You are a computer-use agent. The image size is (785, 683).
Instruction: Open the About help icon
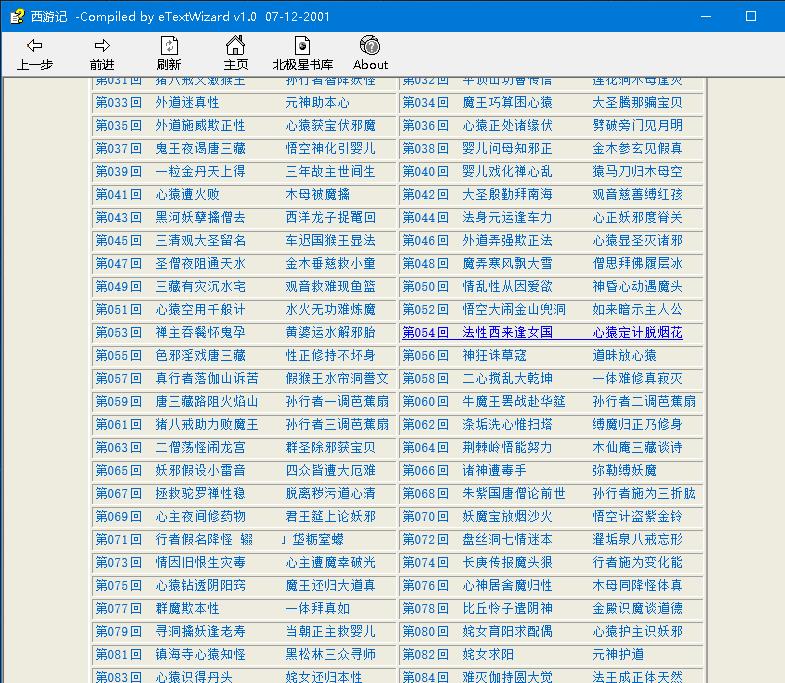point(370,45)
